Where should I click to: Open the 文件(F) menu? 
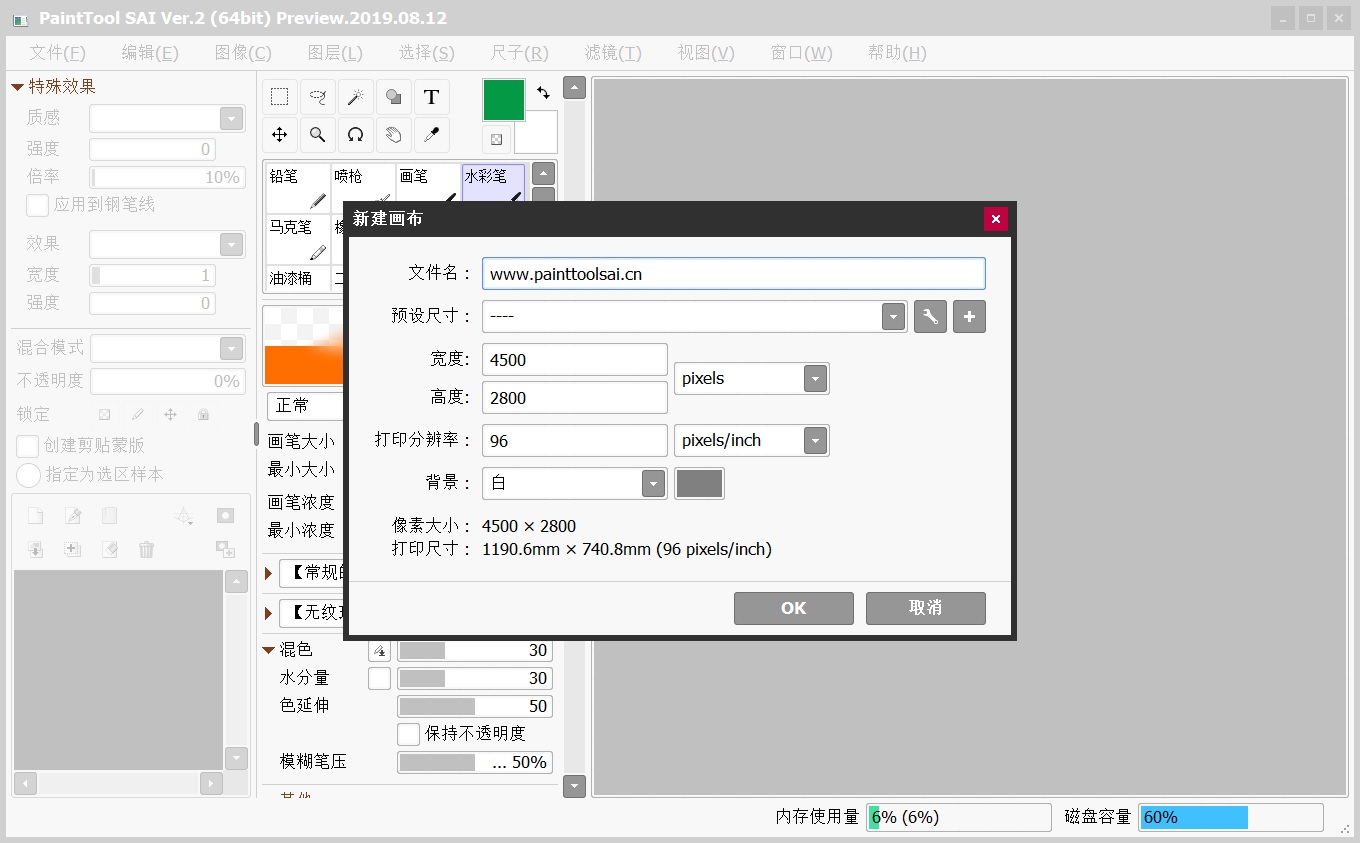coord(57,53)
